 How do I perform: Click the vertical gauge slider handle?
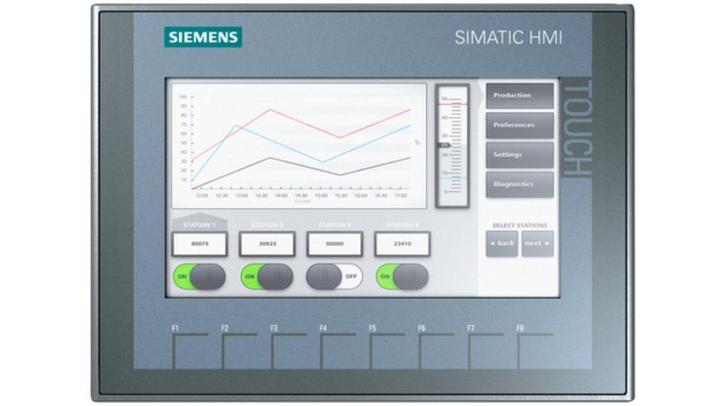[x=445, y=145]
